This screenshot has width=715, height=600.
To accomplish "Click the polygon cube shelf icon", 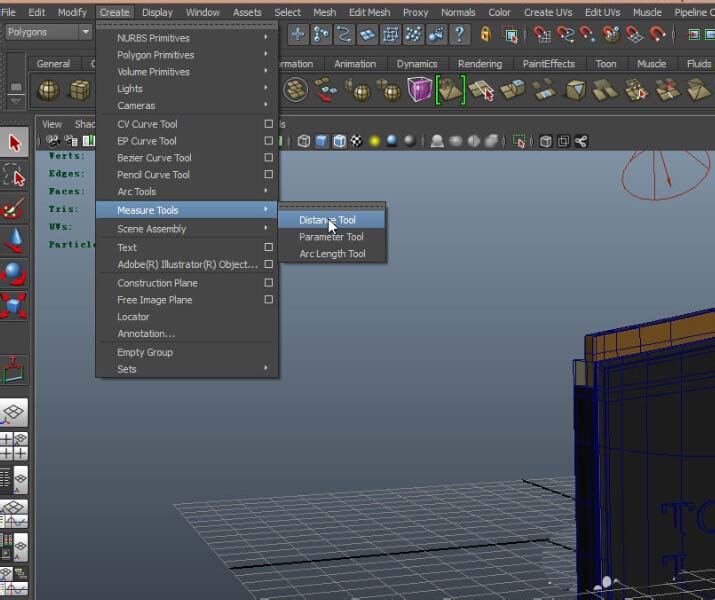I will coord(79,91).
